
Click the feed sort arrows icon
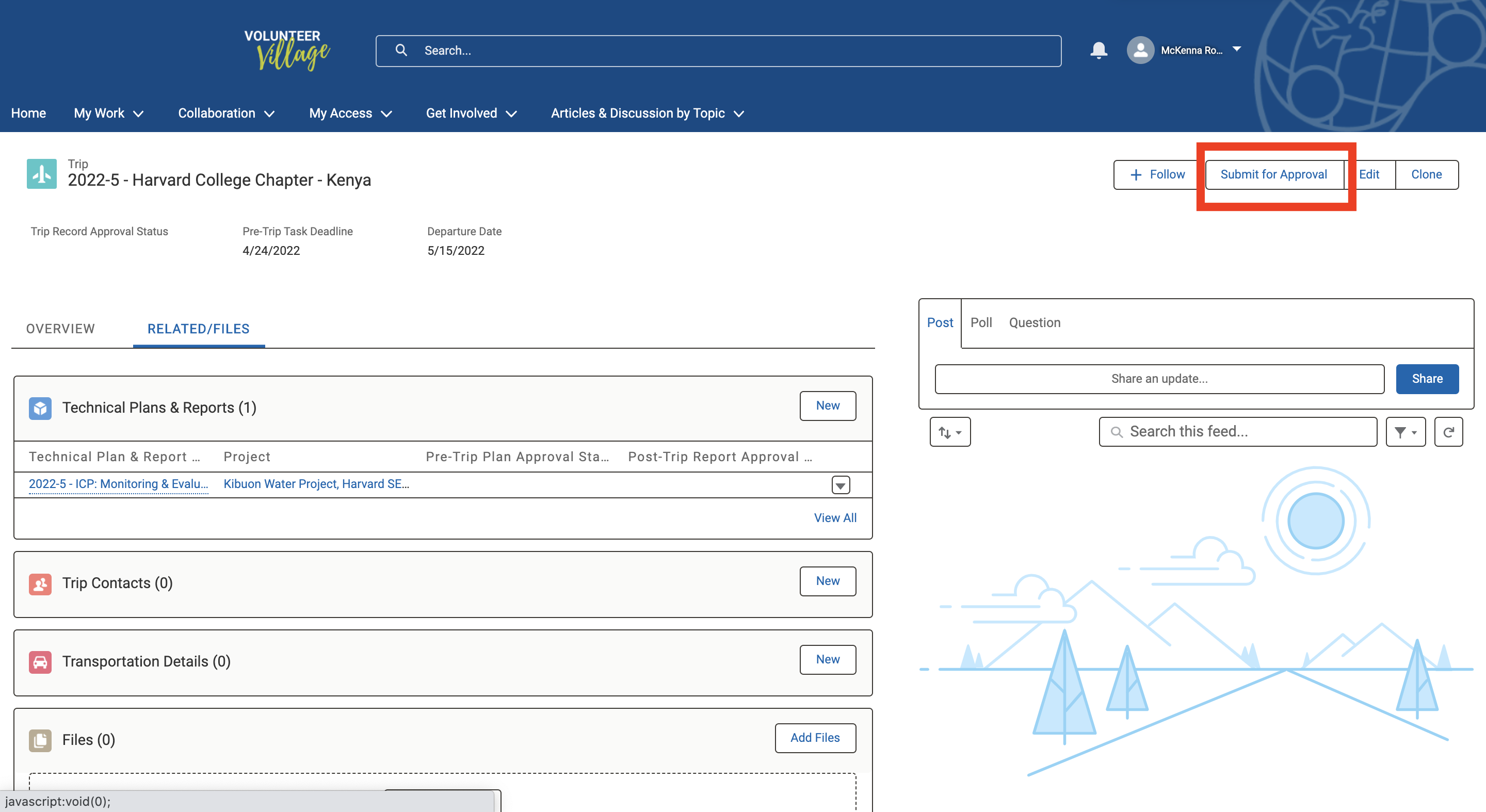tap(949, 432)
